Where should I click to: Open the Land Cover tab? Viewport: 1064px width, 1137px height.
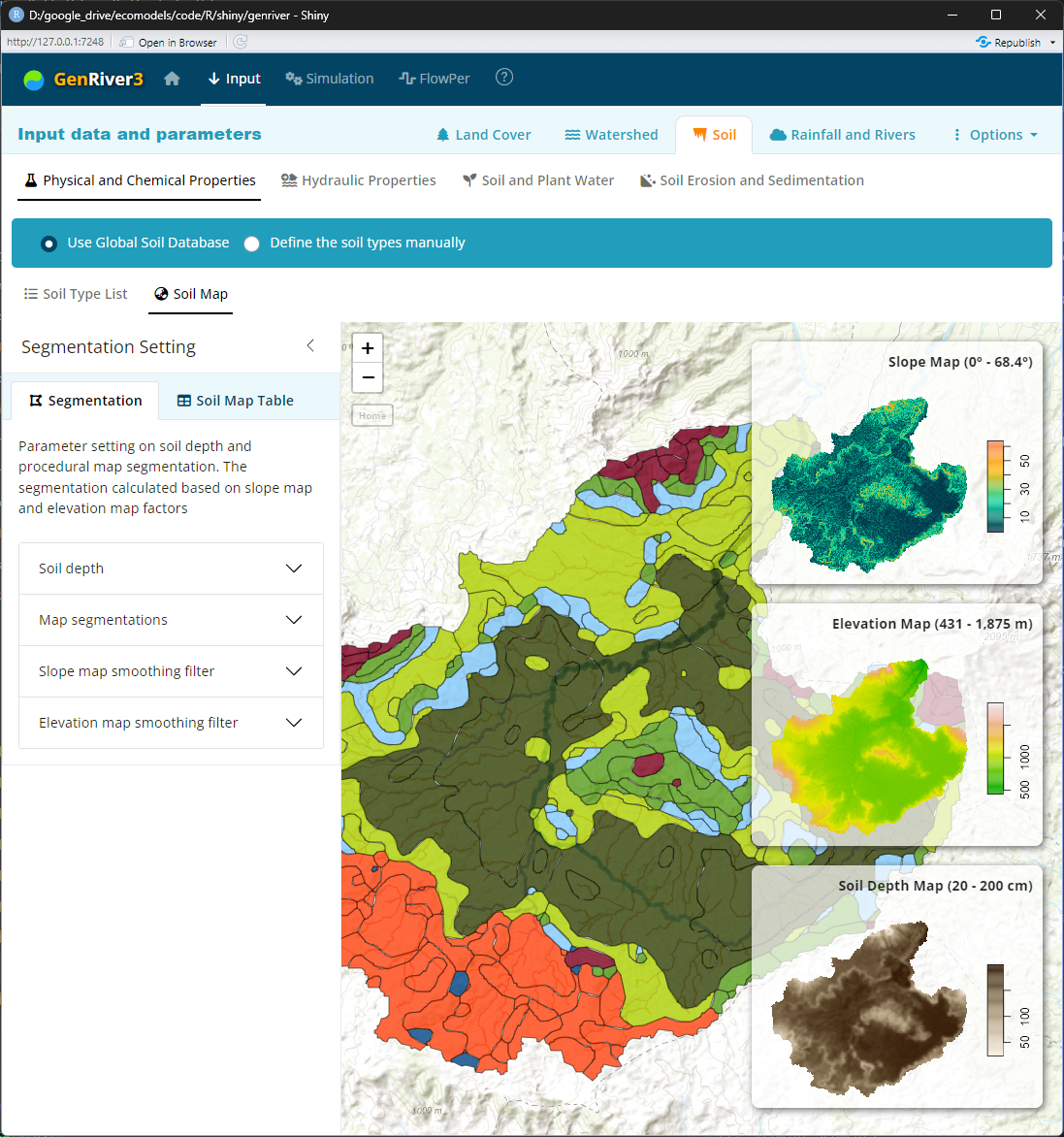[x=483, y=135]
